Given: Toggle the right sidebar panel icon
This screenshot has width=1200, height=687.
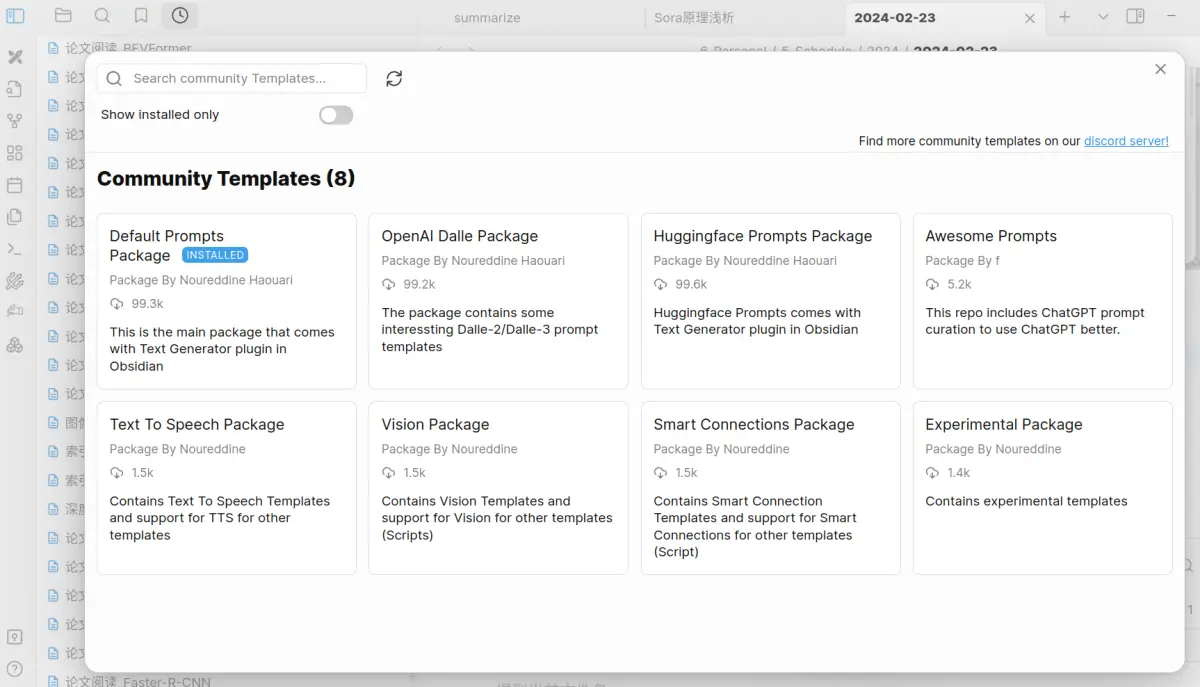Looking at the screenshot, I should [x=1135, y=17].
